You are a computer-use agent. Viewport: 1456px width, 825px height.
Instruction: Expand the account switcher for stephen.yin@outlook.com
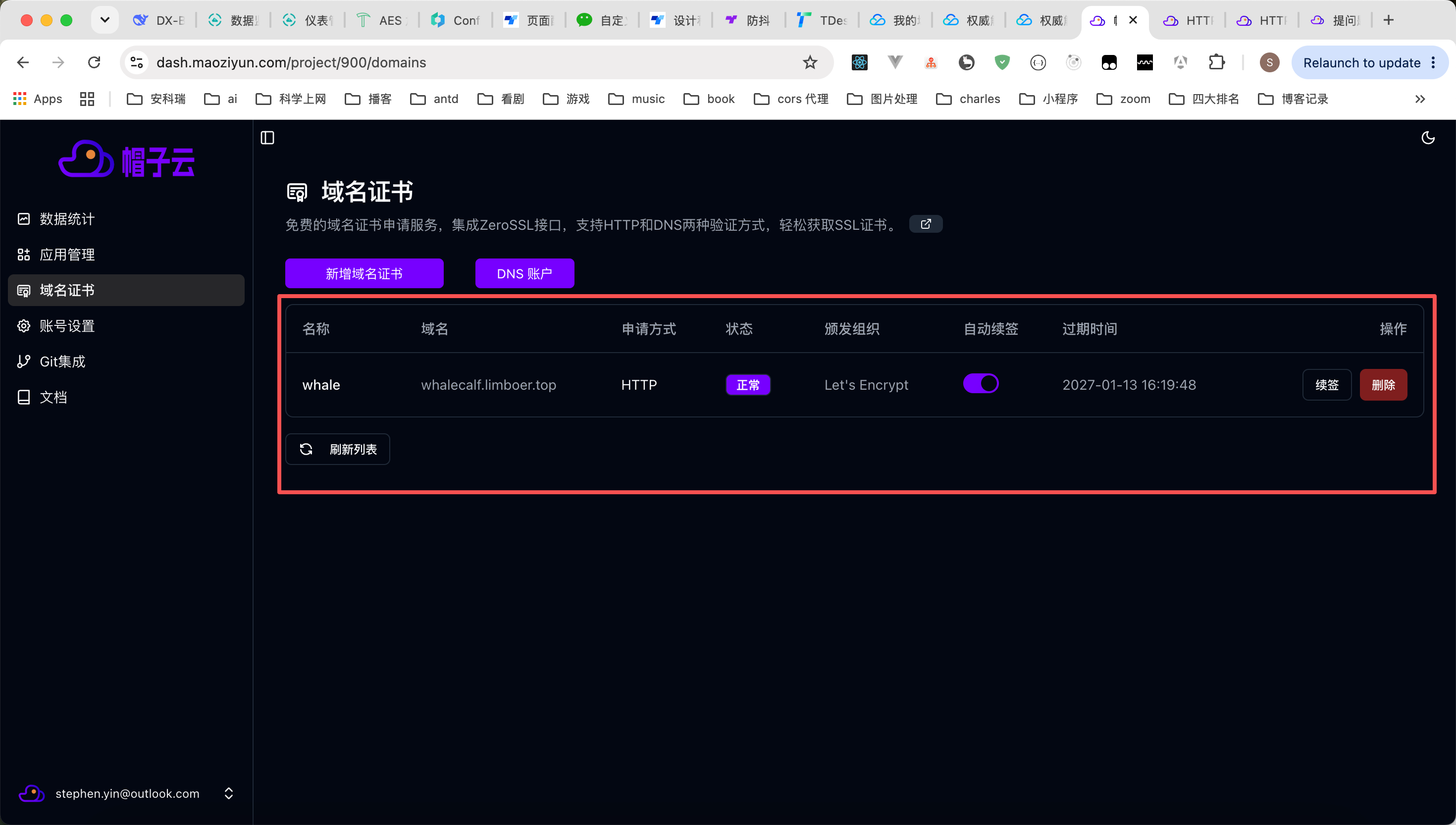click(x=229, y=793)
